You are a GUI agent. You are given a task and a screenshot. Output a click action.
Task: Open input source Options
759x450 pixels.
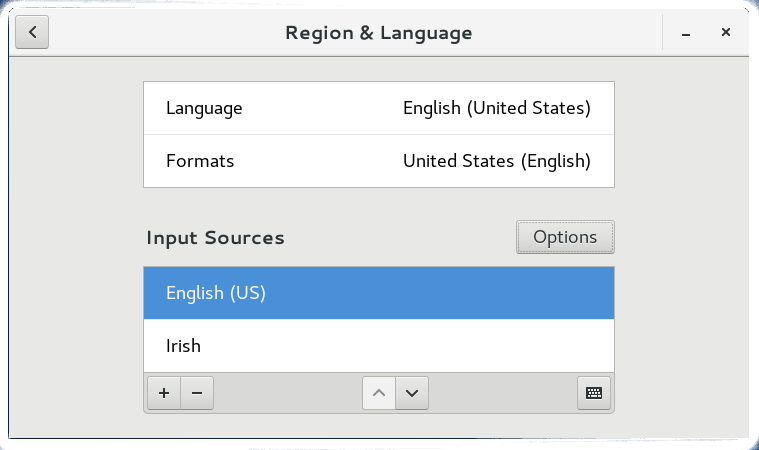[565, 237]
